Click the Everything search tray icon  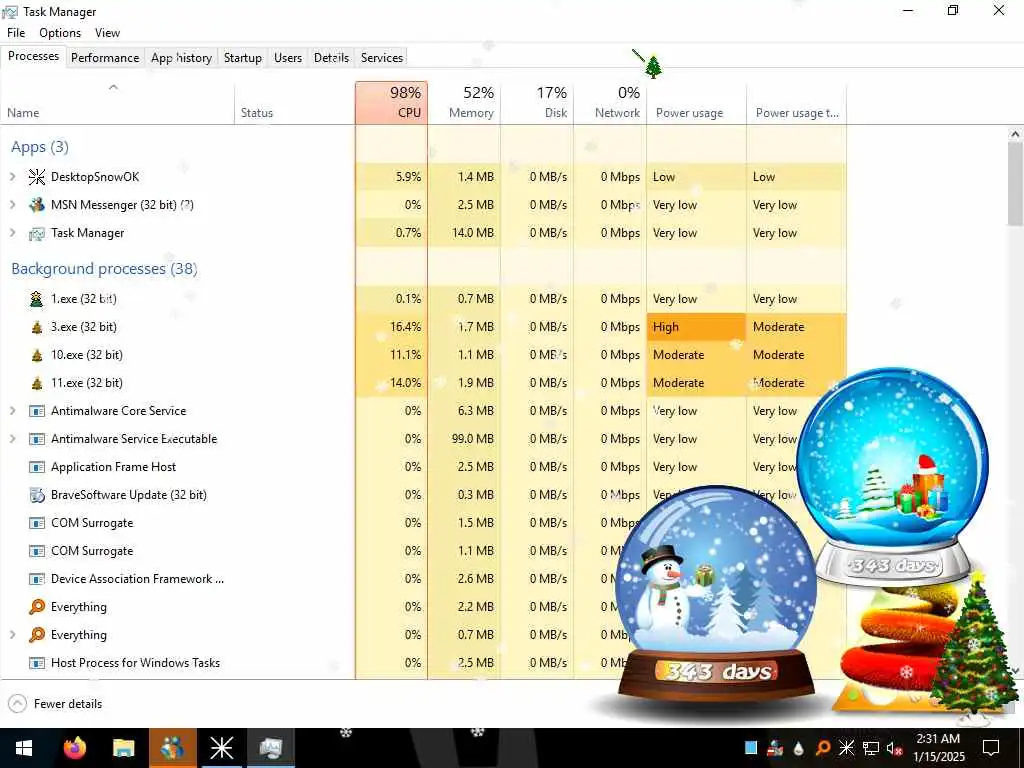(823, 748)
